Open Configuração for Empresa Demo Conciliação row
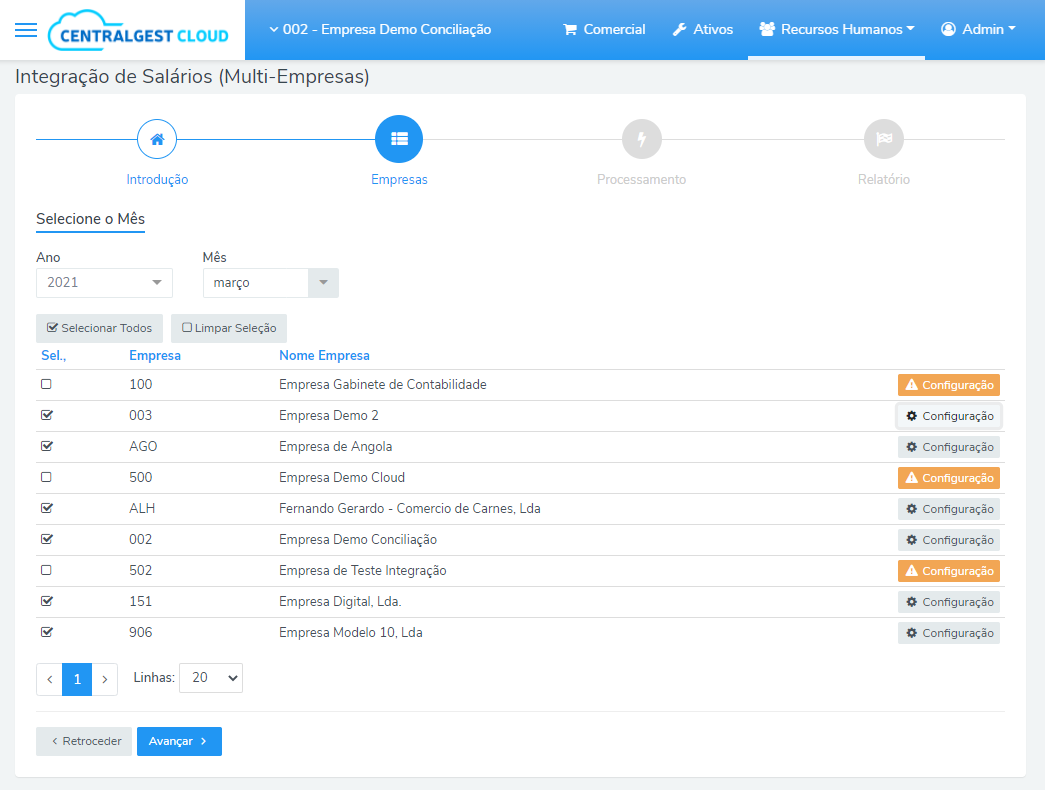The width and height of the screenshot is (1045, 790). point(948,540)
